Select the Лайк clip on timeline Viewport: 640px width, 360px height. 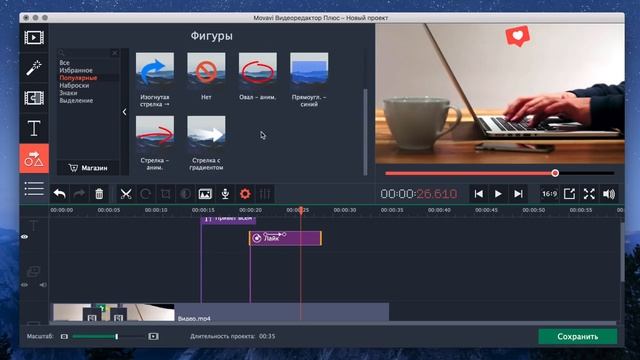(285, 238)
